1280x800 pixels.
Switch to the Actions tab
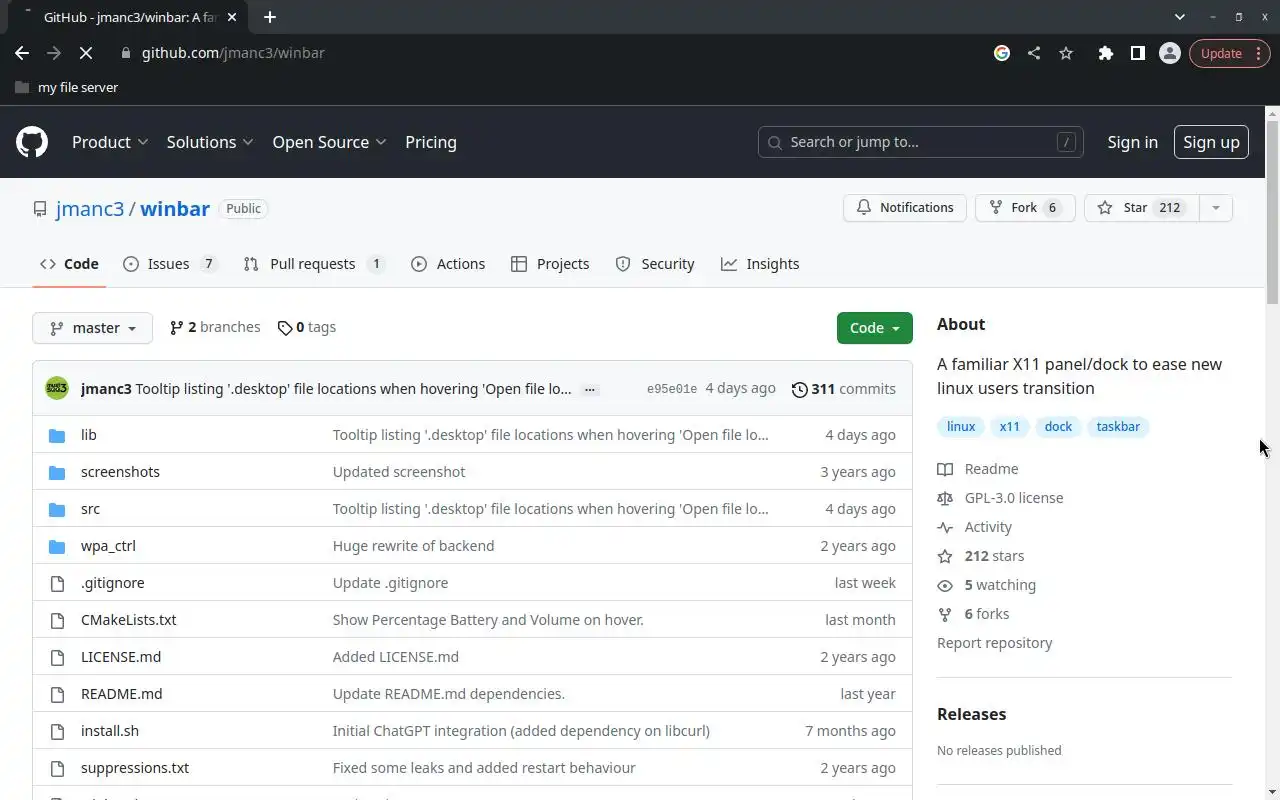448,264
